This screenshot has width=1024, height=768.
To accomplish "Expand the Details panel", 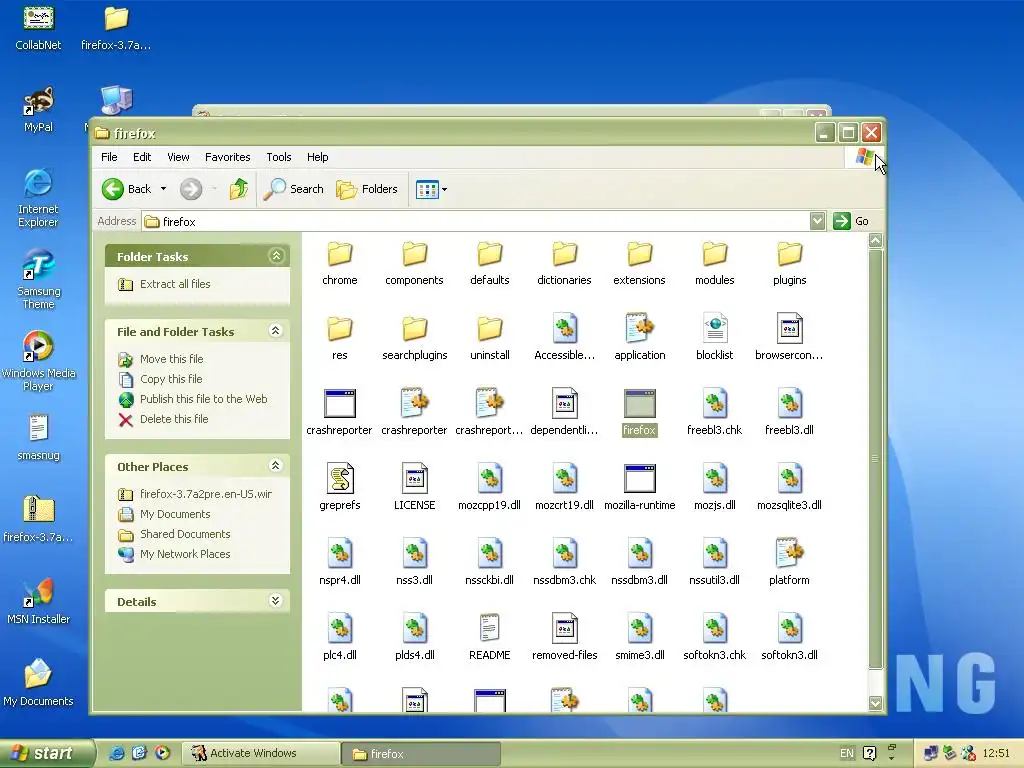I will 276,601.
